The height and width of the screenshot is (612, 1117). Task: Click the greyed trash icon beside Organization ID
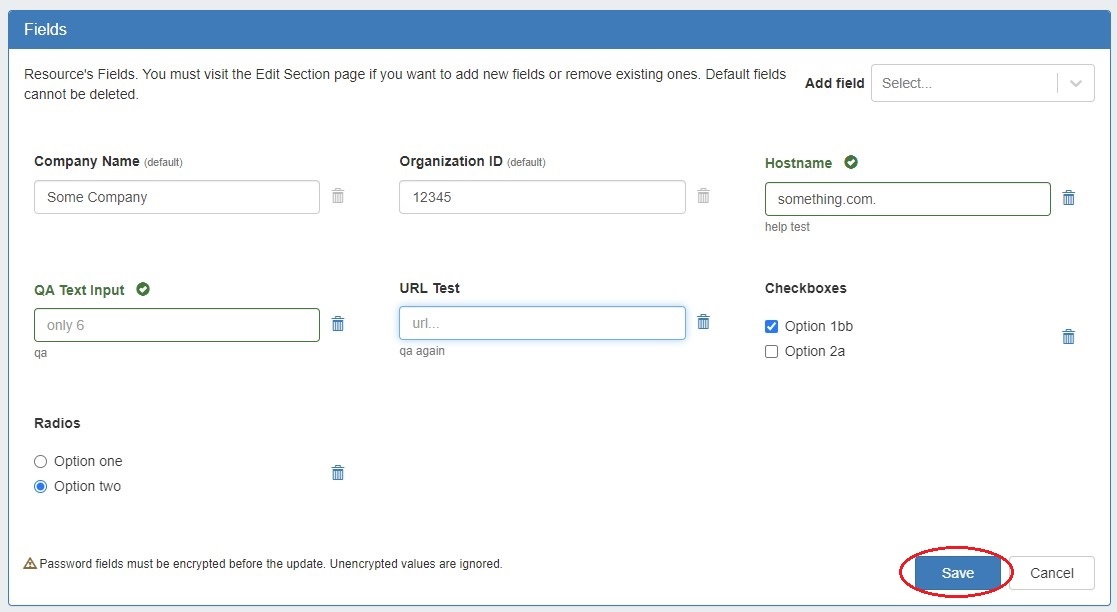703,196
